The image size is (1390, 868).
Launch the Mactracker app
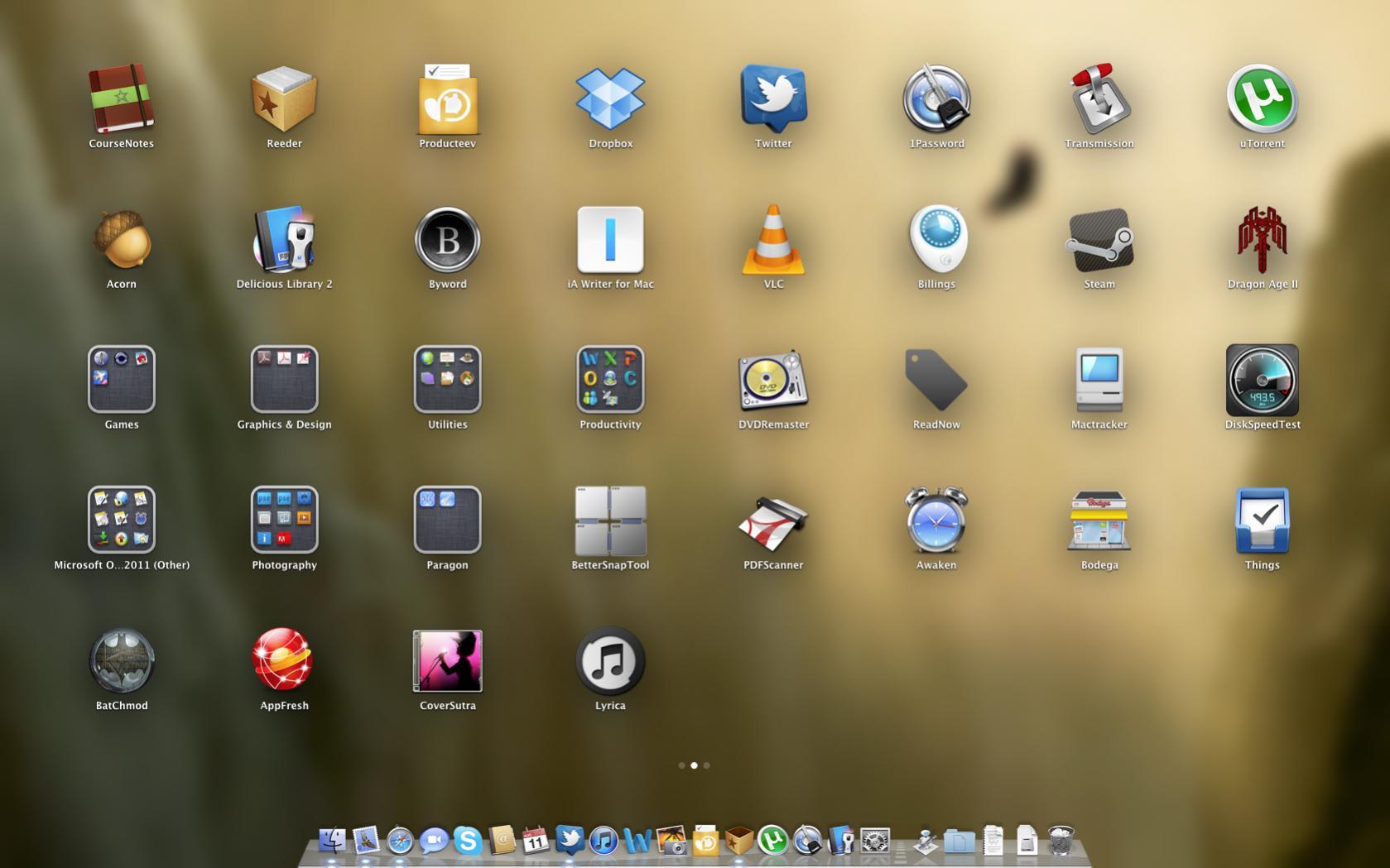[x=1099, y=379]
